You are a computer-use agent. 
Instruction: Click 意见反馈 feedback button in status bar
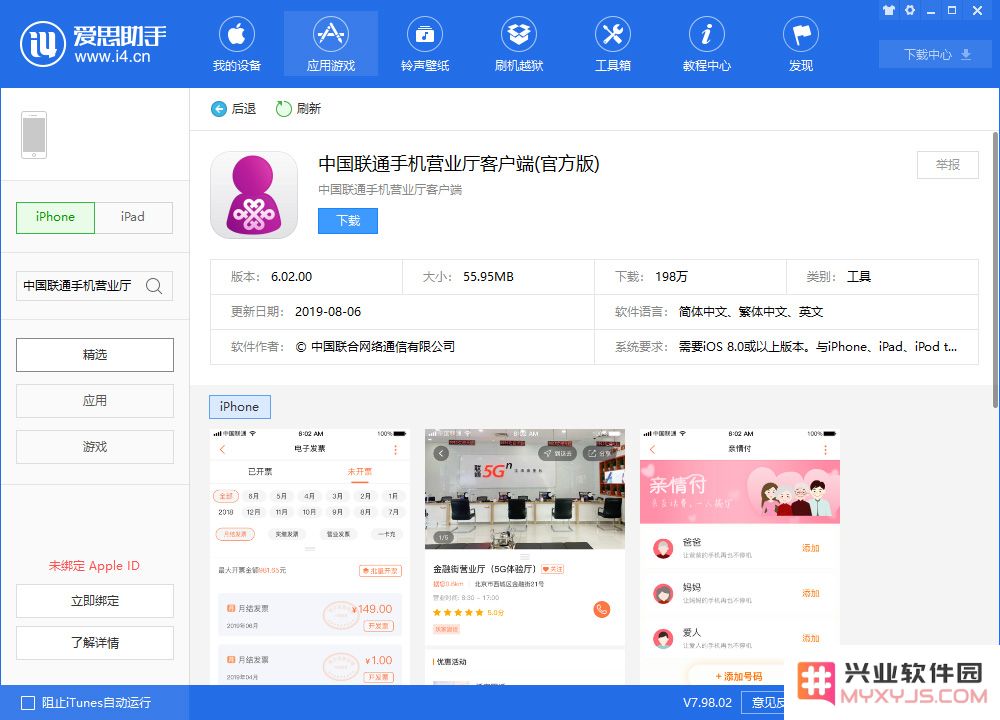pos(764,703)
